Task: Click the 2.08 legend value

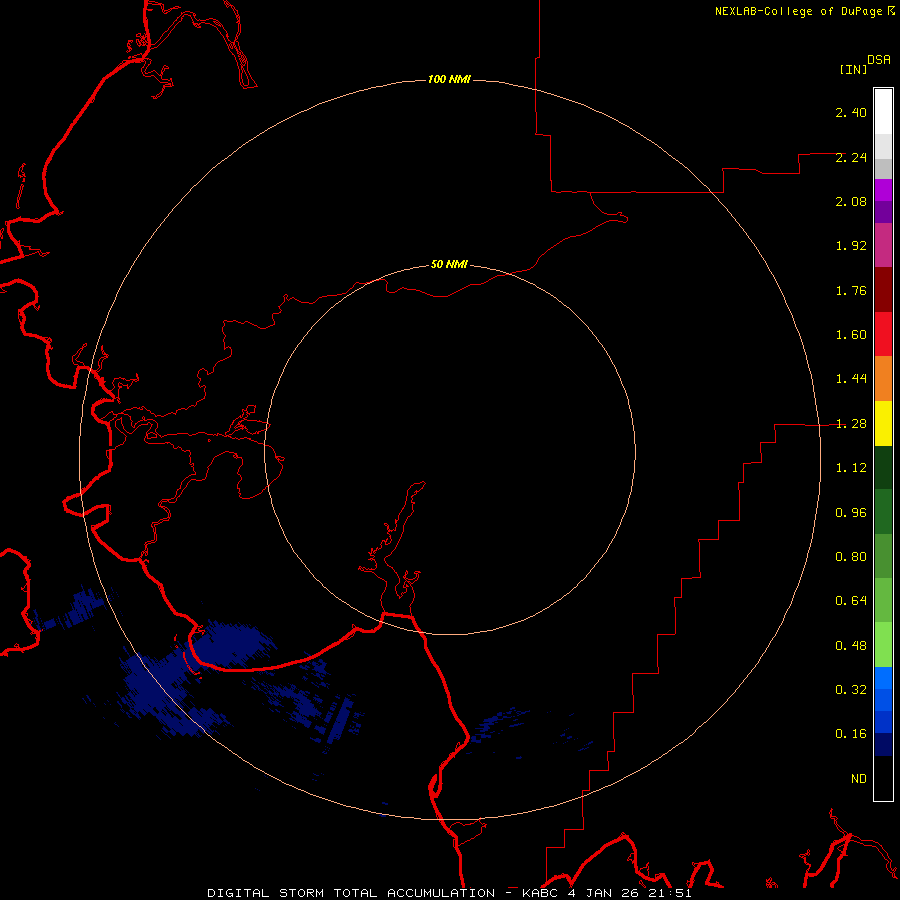Action: (x=851, y=201)
